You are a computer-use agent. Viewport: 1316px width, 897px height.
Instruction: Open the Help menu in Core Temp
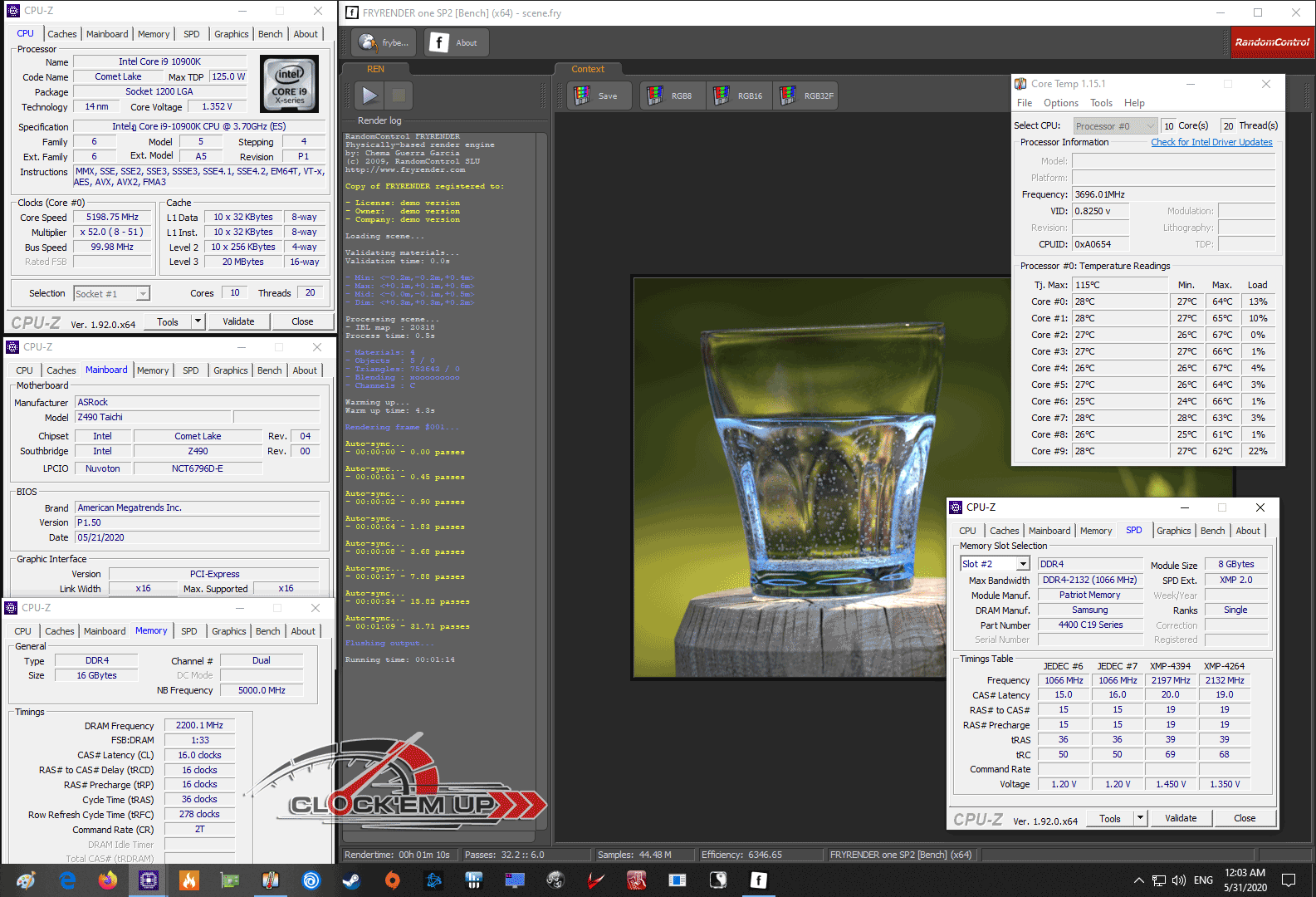(x=1134, y=103)
